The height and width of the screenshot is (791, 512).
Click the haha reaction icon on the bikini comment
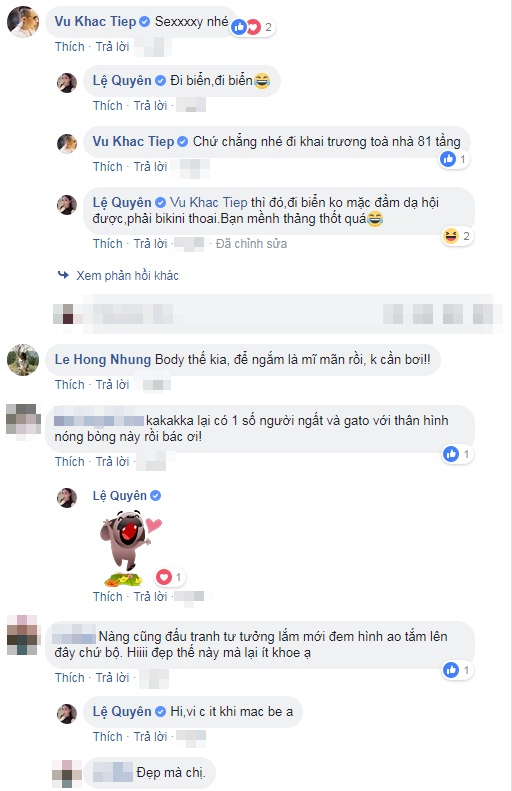point(450,236)
